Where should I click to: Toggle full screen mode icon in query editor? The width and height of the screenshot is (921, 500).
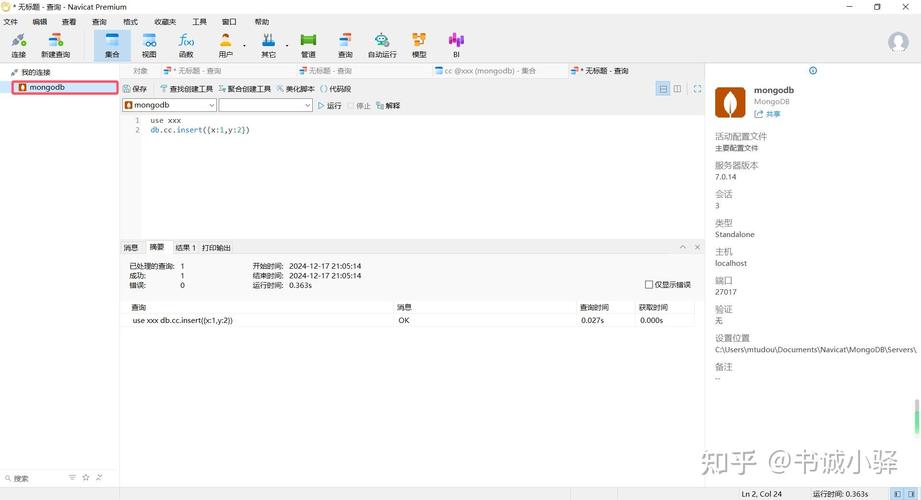tap(697, 89)
